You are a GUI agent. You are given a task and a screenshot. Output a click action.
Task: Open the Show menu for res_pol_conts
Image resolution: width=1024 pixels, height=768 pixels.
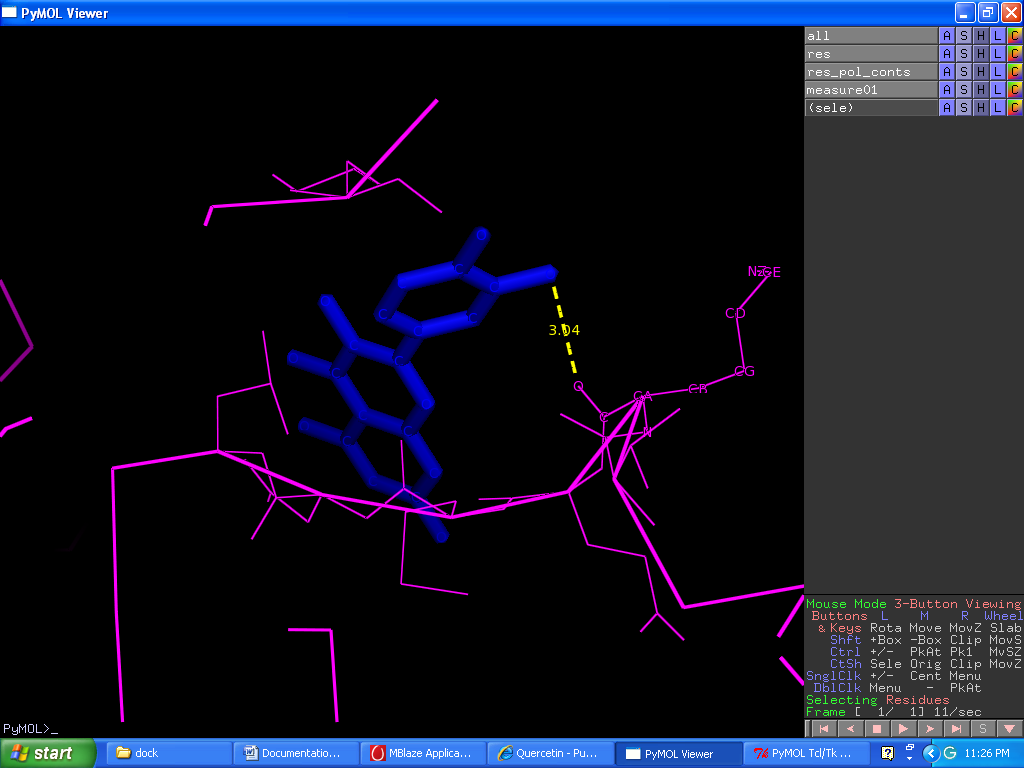point(963,72)
